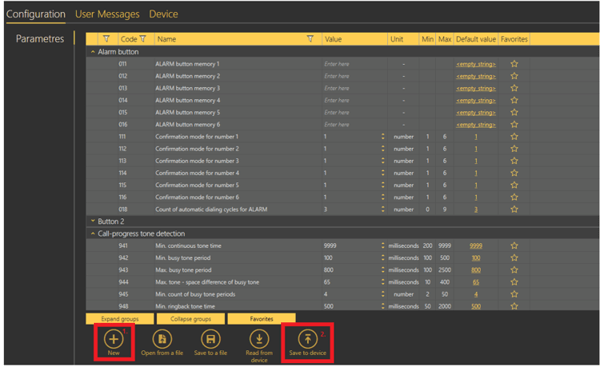Select Parametres in the side panel
600x367 pixels.
40,39
